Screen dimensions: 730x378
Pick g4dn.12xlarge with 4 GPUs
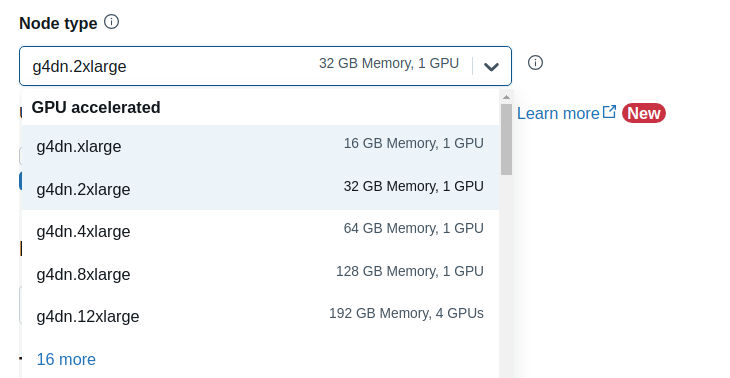[260, 317]
